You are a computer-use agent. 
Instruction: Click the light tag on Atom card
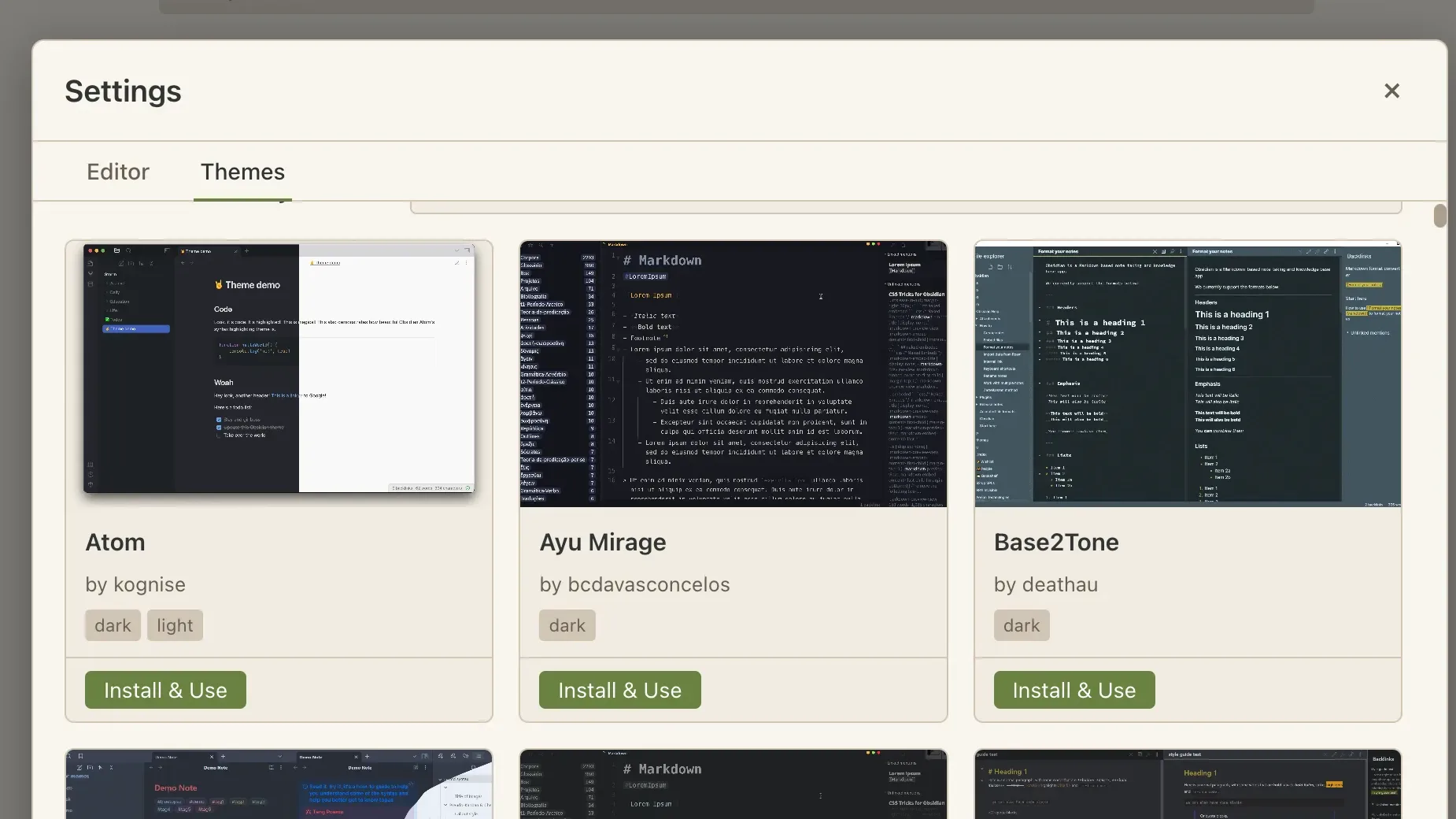pyautogui.click(x=175, y=625)
